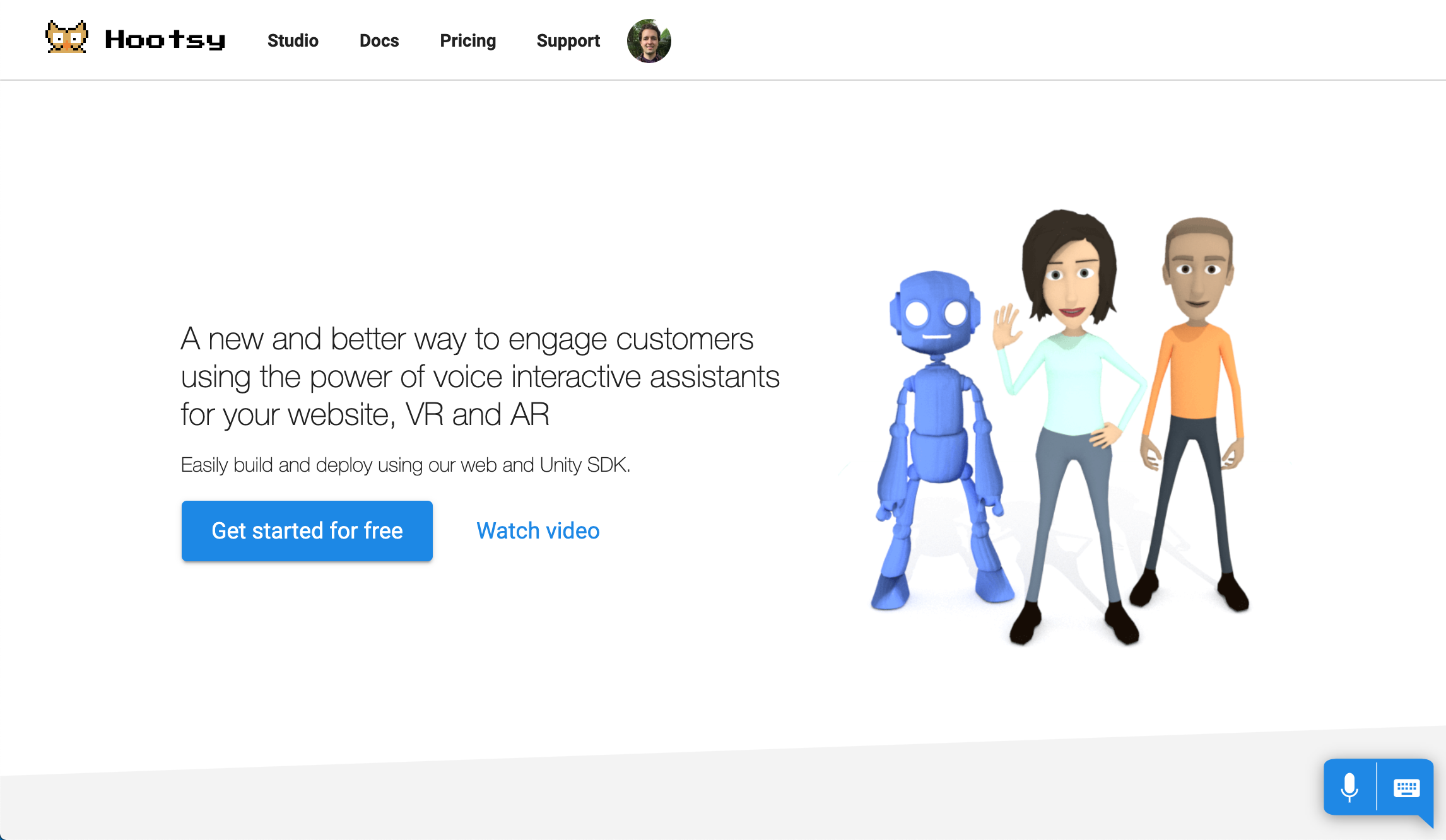Click the Watch video link
Screen dimensions: 1446x840
point(538,531)
